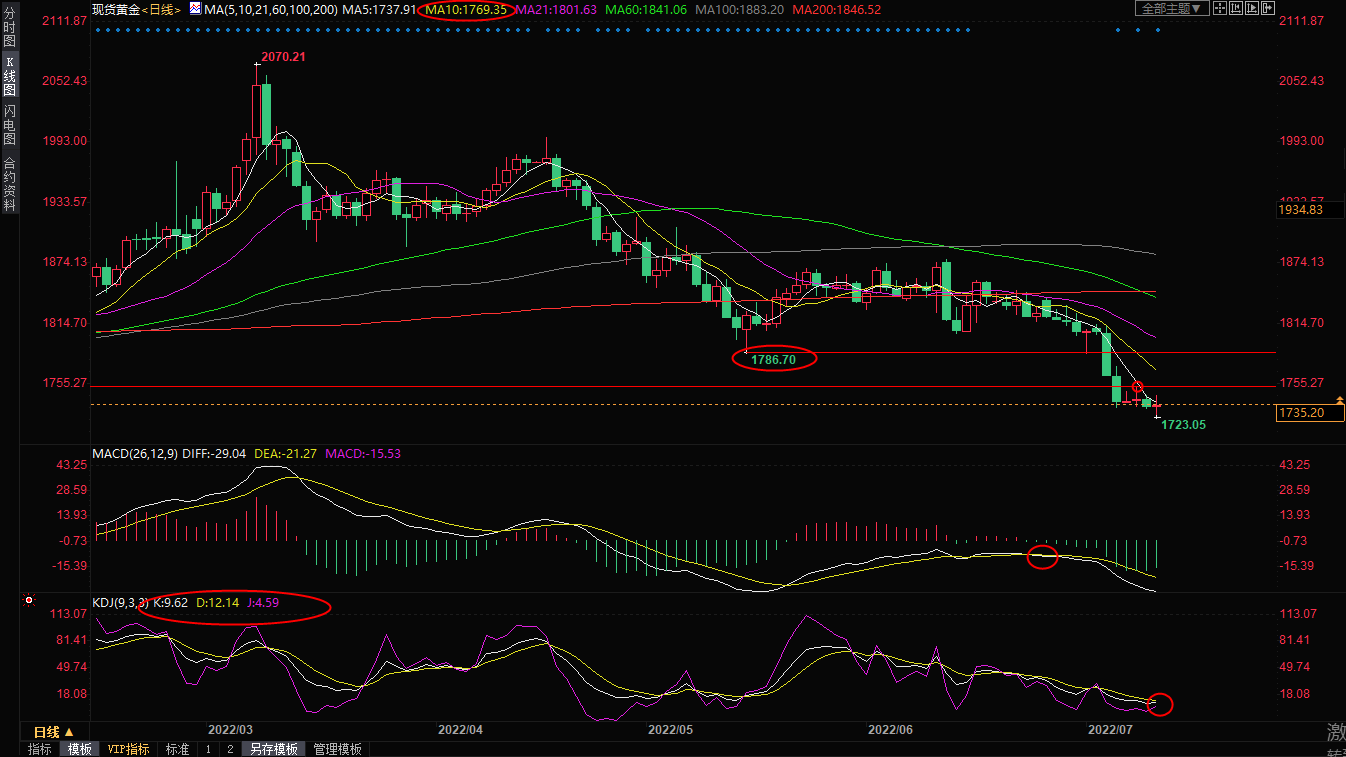This screenshot has height=757, width=1346.
Task: Click the orange price marker arrow
Action: click(1339, 401)
